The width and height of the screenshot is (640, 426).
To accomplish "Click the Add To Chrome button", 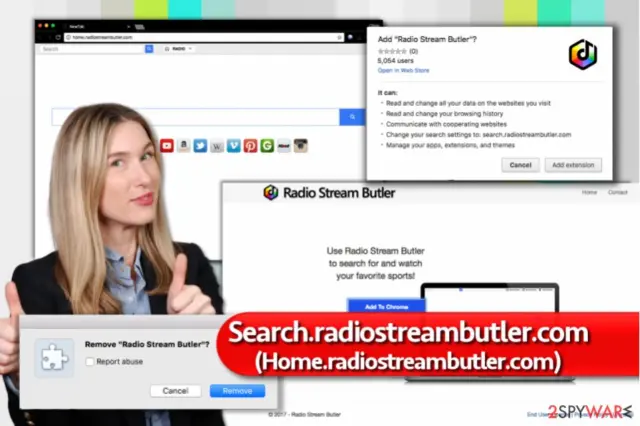I will [x=386, y=306].
